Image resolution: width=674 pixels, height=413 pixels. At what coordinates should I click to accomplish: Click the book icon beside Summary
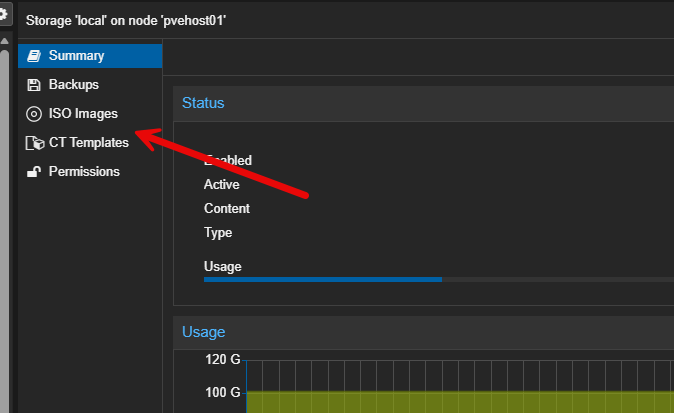[x=33, y=56]
